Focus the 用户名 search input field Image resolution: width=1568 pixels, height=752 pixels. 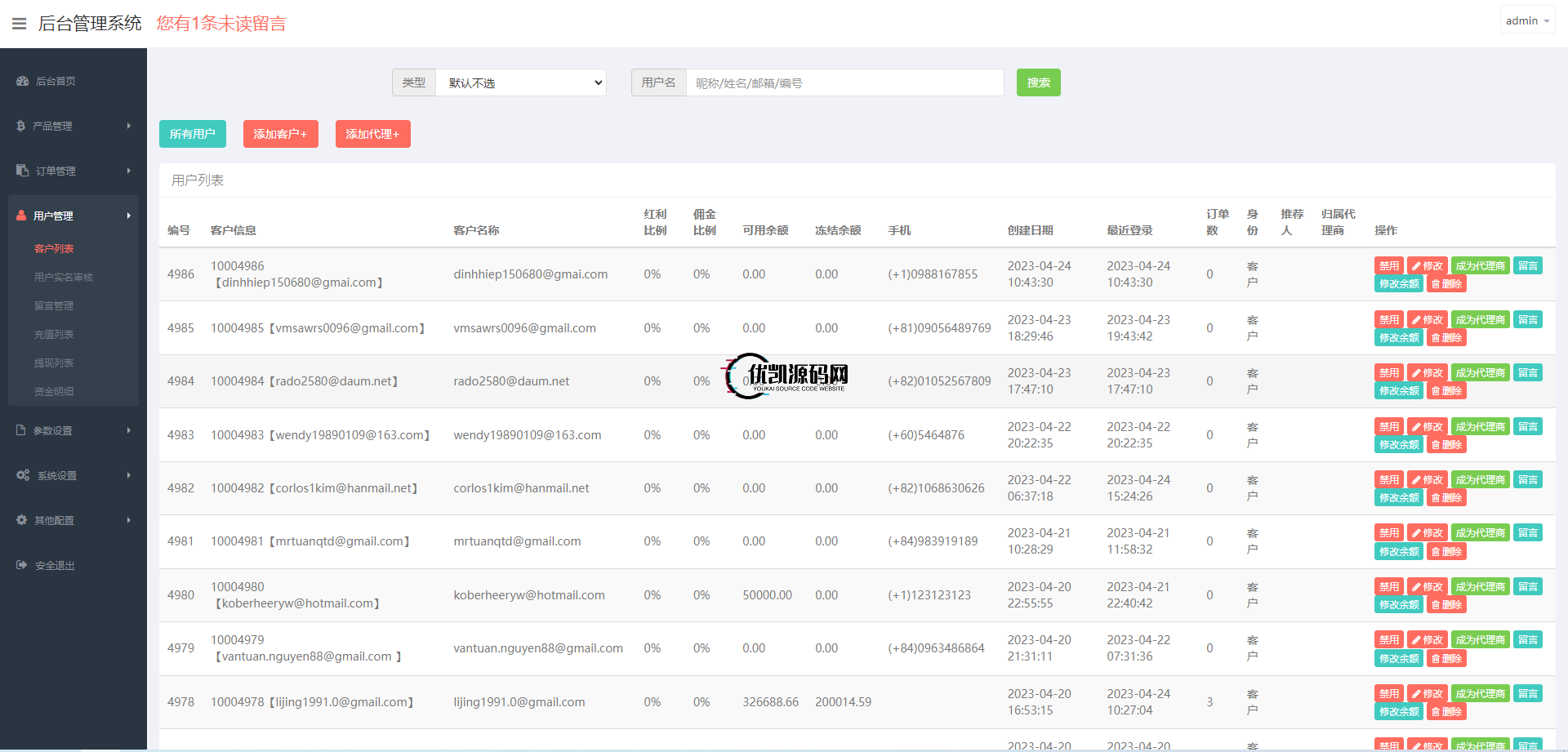pyautogui.click(x=844, y=82)
